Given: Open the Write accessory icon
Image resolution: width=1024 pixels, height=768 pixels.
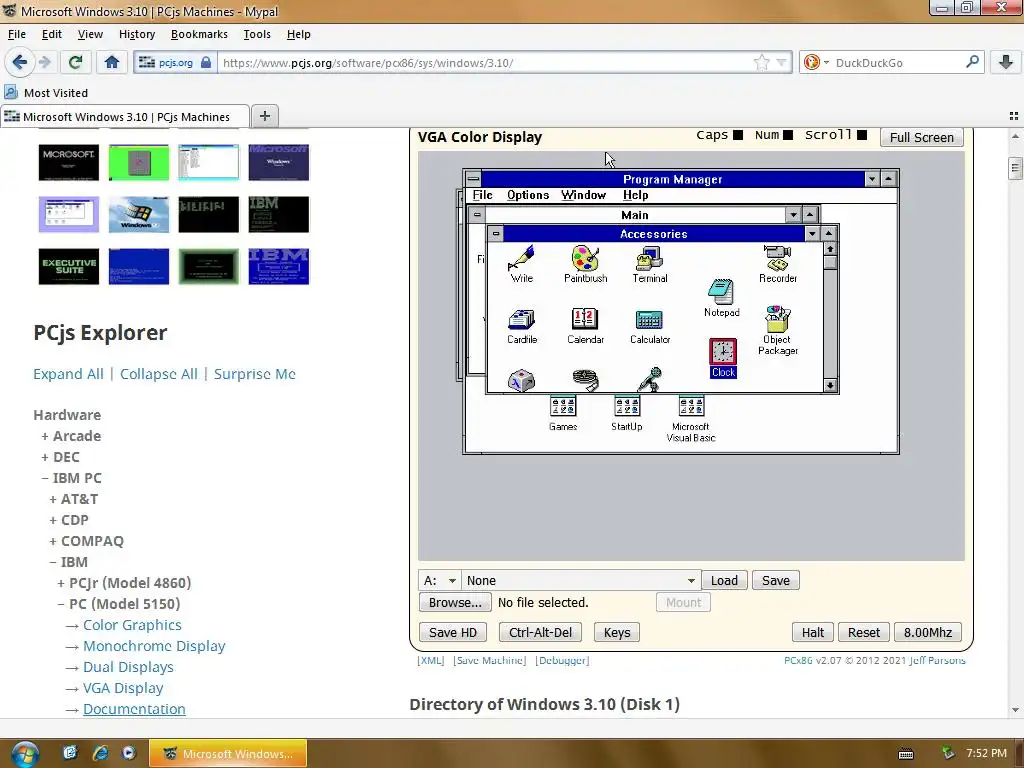Looking at the screenshot, I should click(521, 263).
